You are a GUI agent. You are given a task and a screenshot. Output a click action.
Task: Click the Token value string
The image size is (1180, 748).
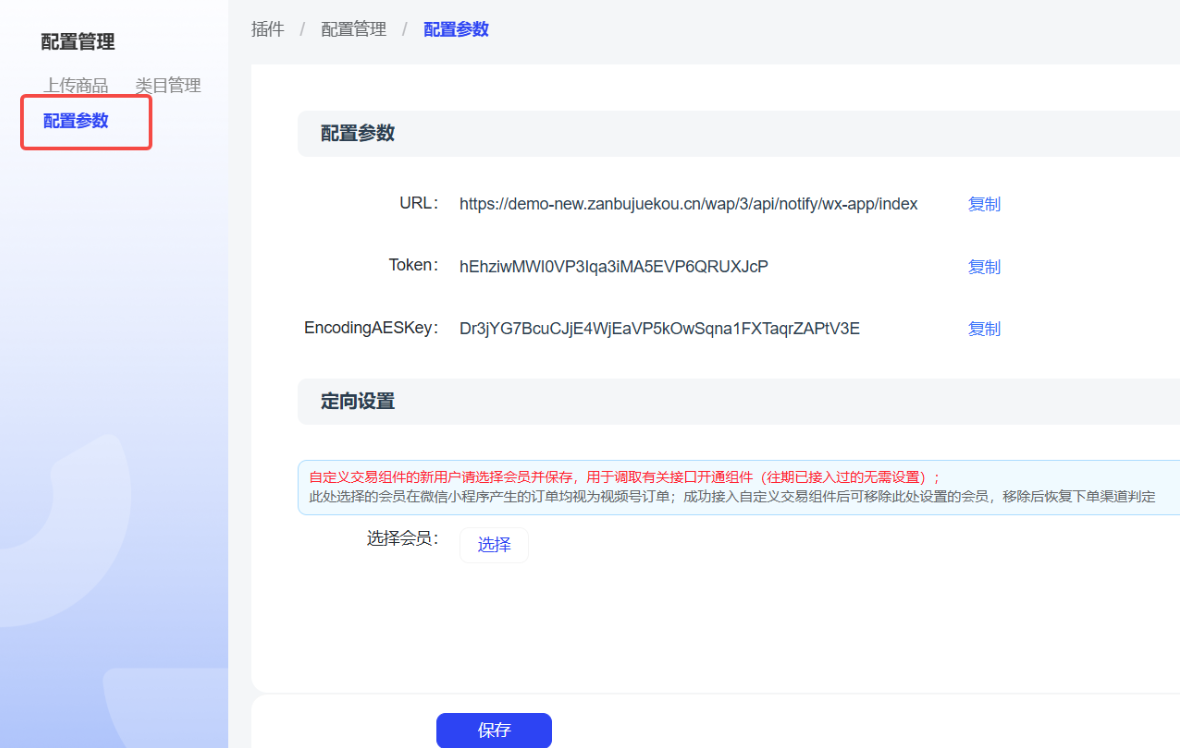tap(613, 267)
